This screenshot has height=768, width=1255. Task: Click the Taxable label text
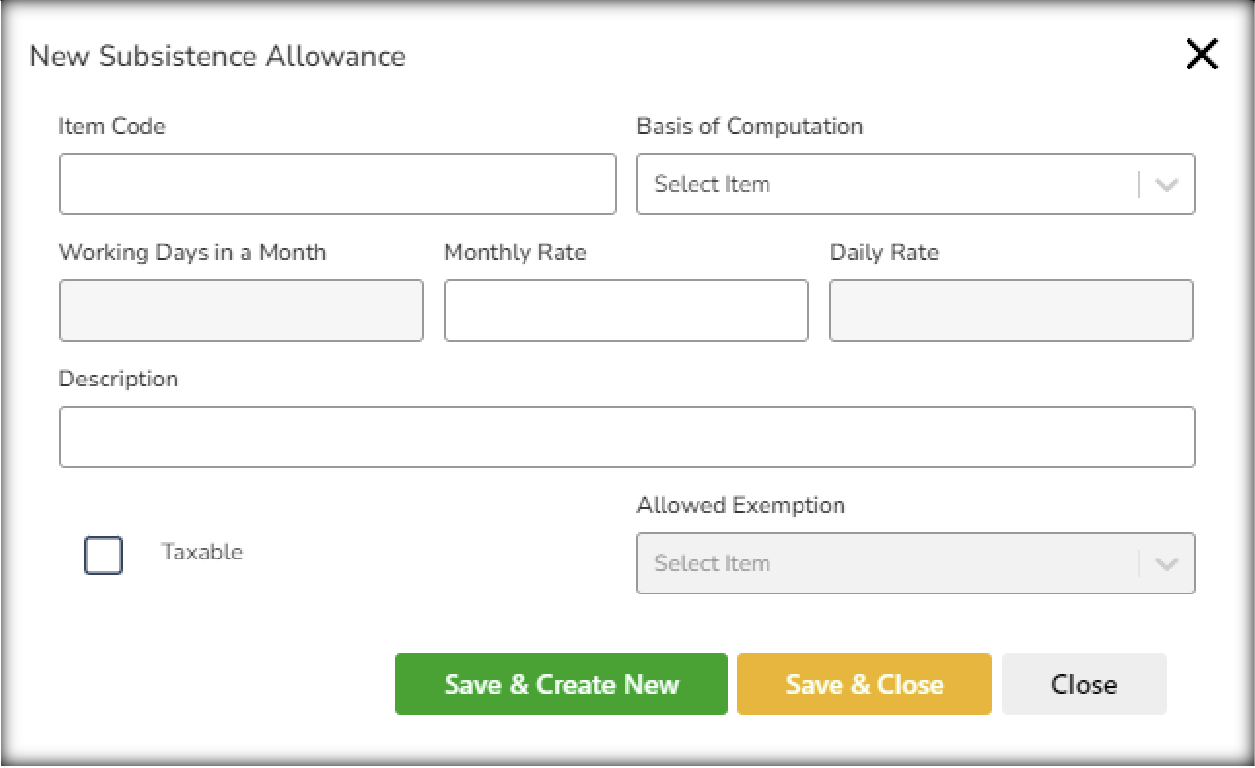pyautogui.click(x=202, y=552)
